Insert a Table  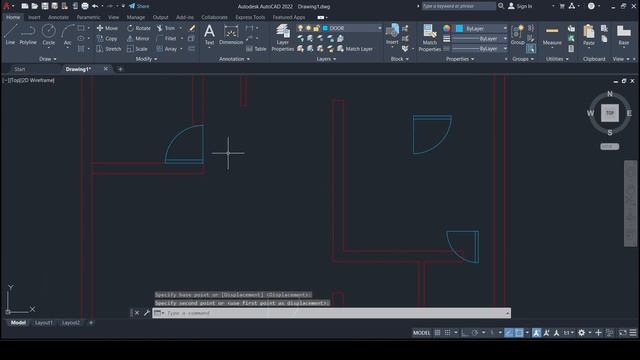pos(256,49)
